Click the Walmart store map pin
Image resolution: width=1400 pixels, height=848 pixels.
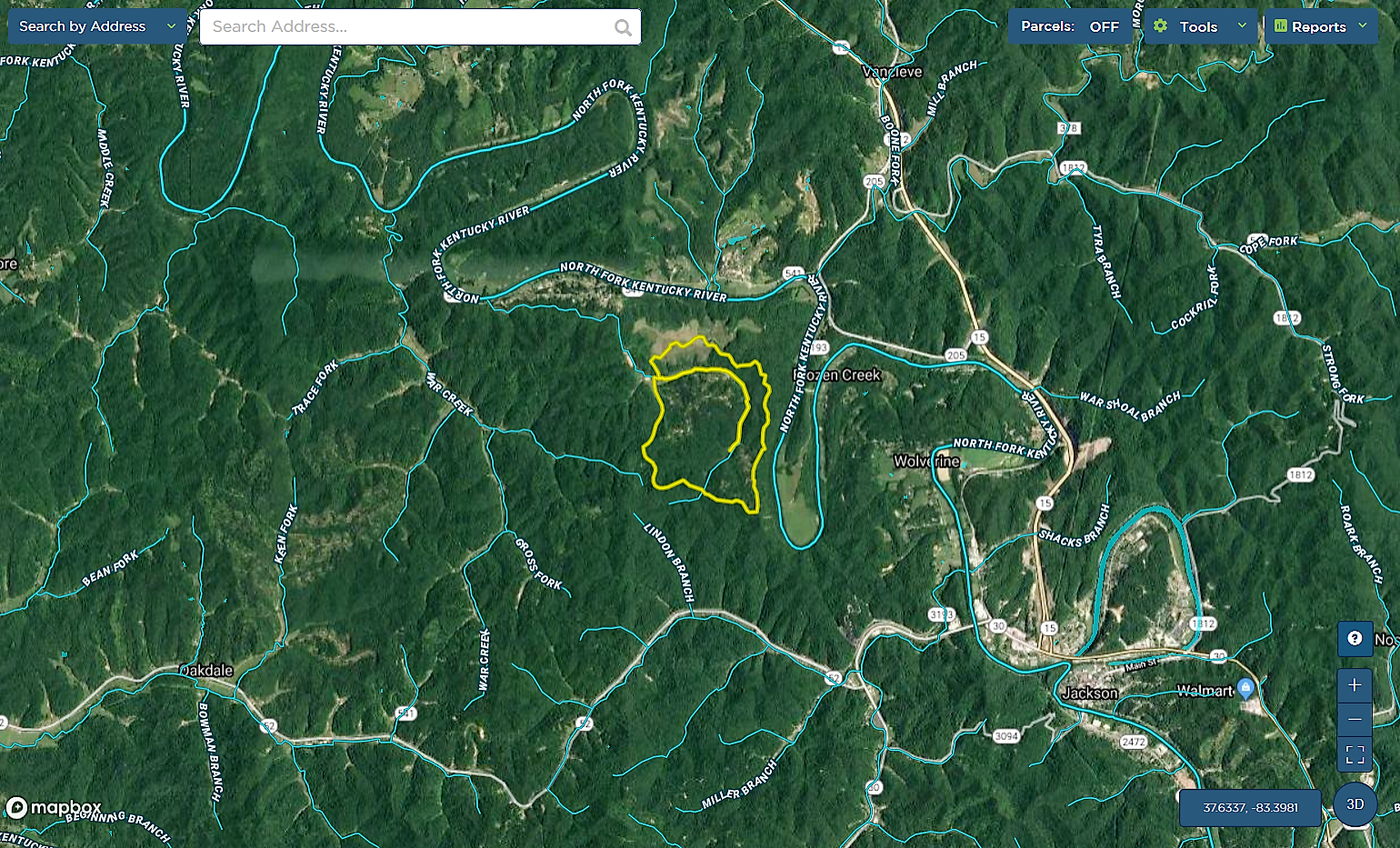tap(1246, 689)
